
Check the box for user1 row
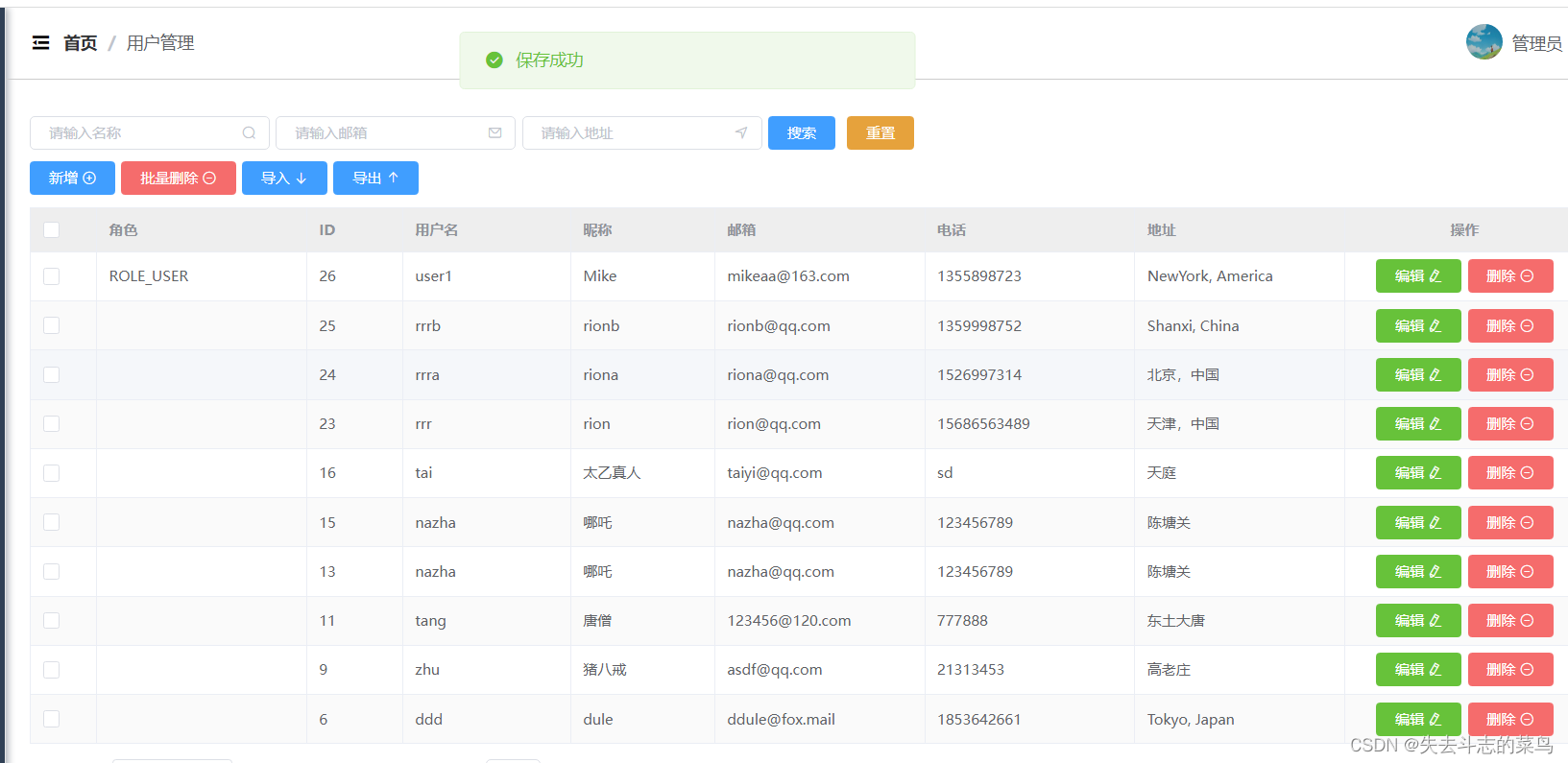(x=52, y=276)
